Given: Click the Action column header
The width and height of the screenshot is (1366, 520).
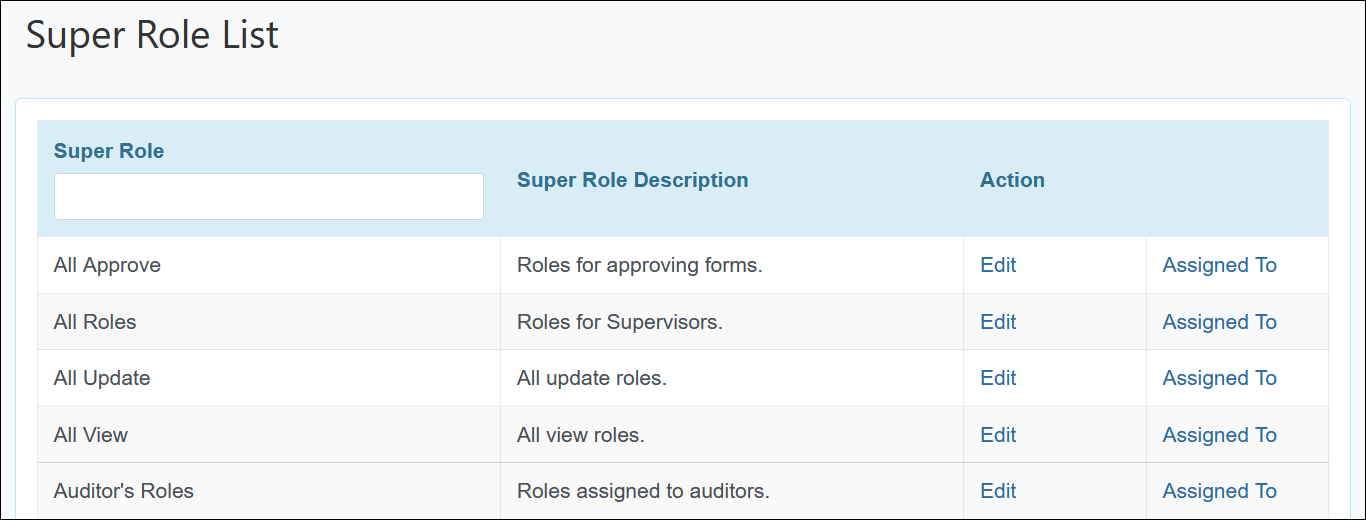Looking at the screenshot, I should tap(1012, 180).
